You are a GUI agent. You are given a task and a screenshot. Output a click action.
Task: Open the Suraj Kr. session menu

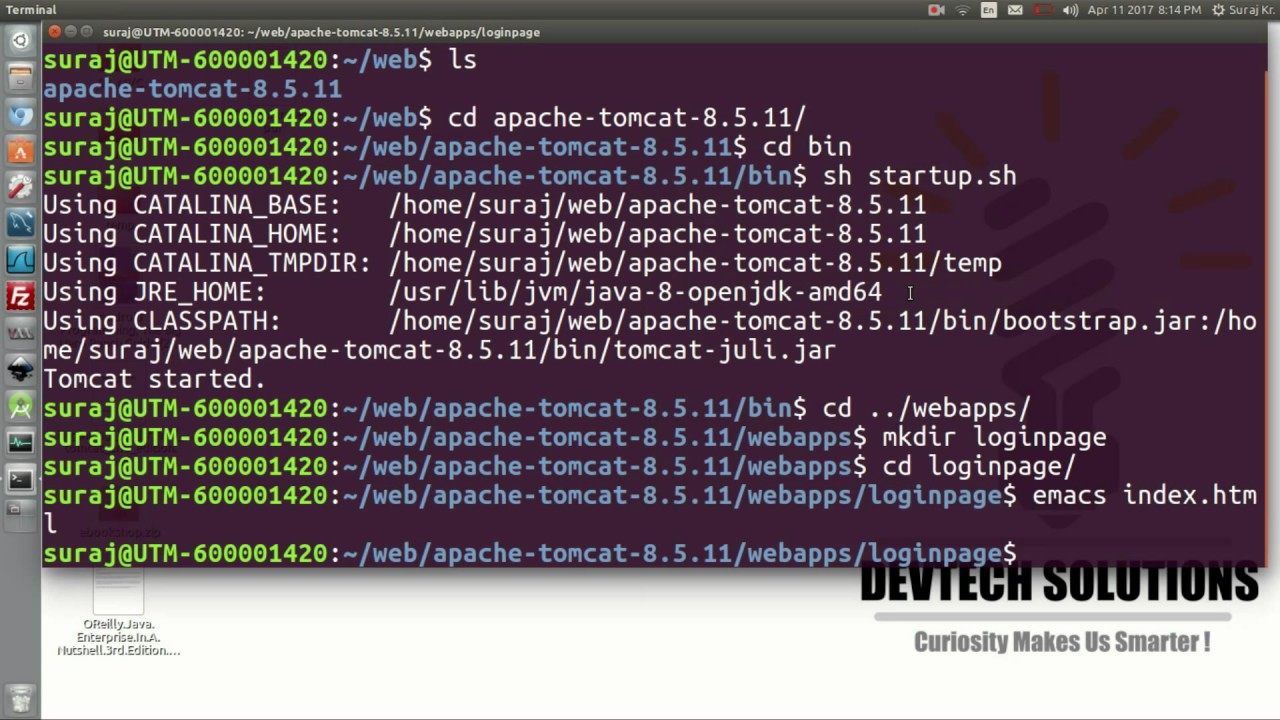point(1243,10)
